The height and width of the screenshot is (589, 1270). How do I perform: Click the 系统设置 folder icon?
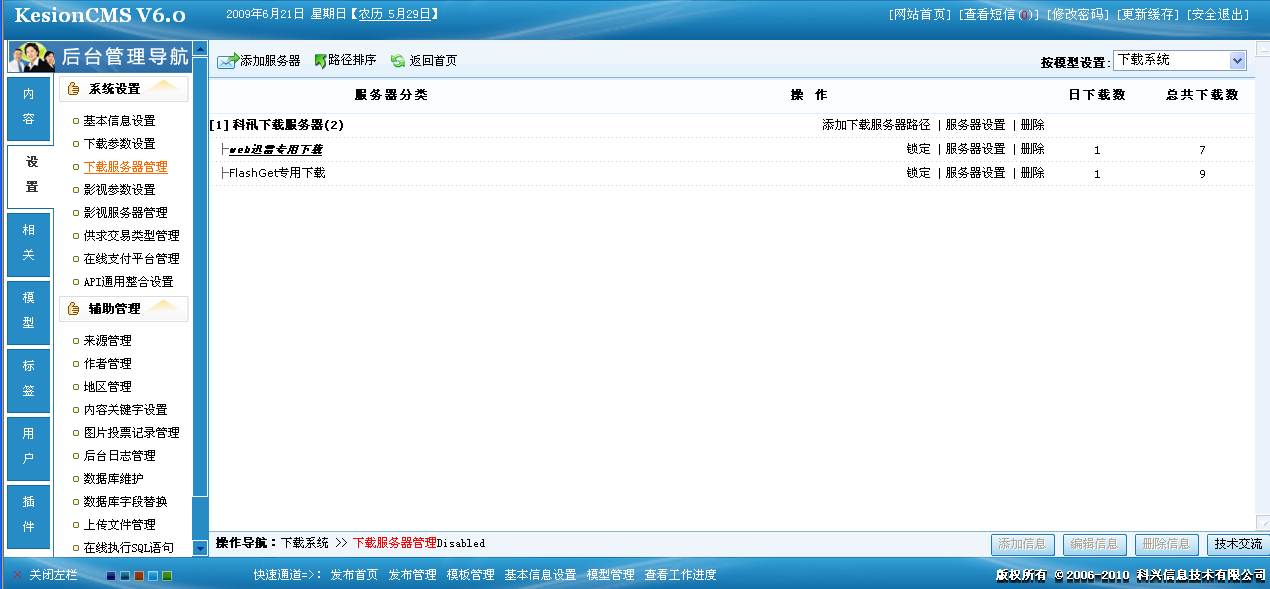click(x=72, y=88)
